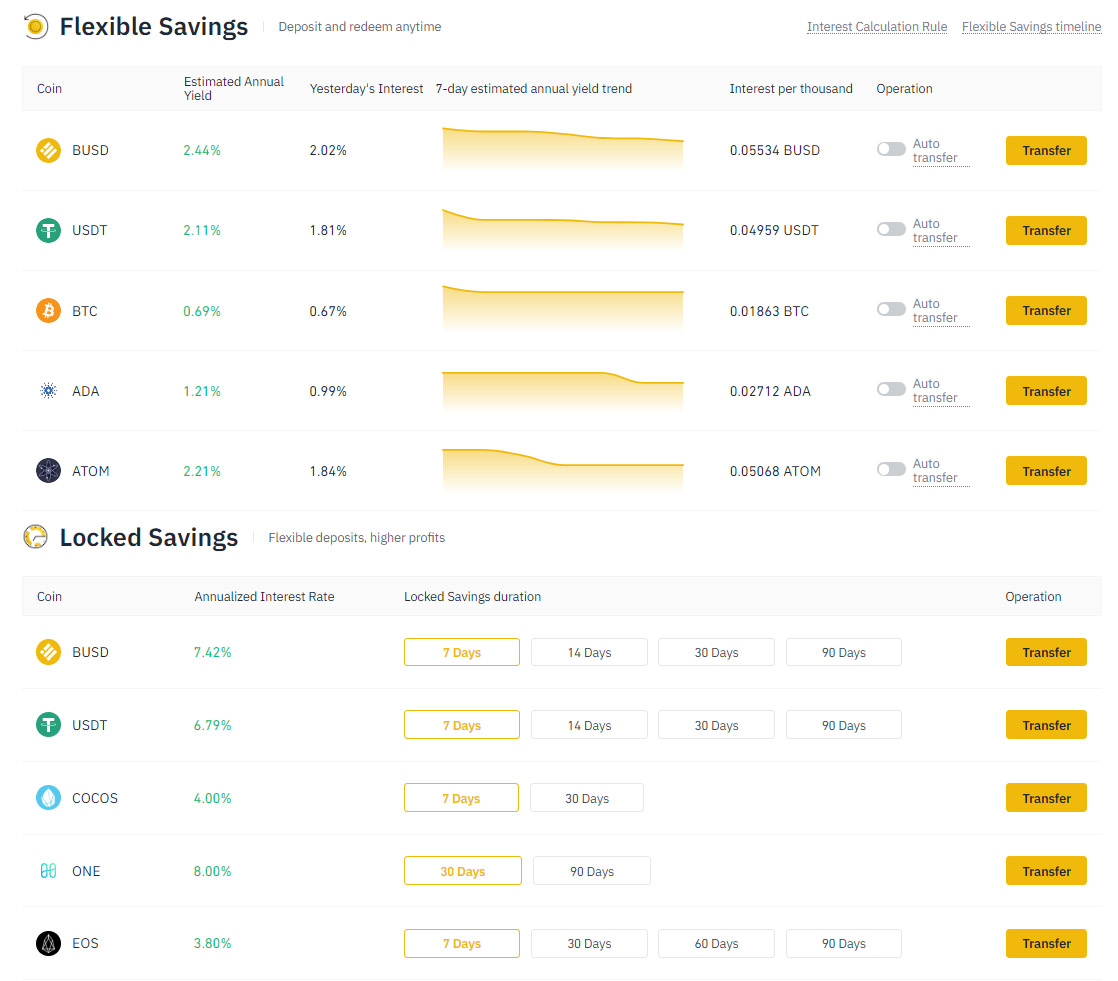The height and width of the screenshot is (981, 1118).
Task: Click Transfer for flexible BUSD
Action: [1046, 150]
